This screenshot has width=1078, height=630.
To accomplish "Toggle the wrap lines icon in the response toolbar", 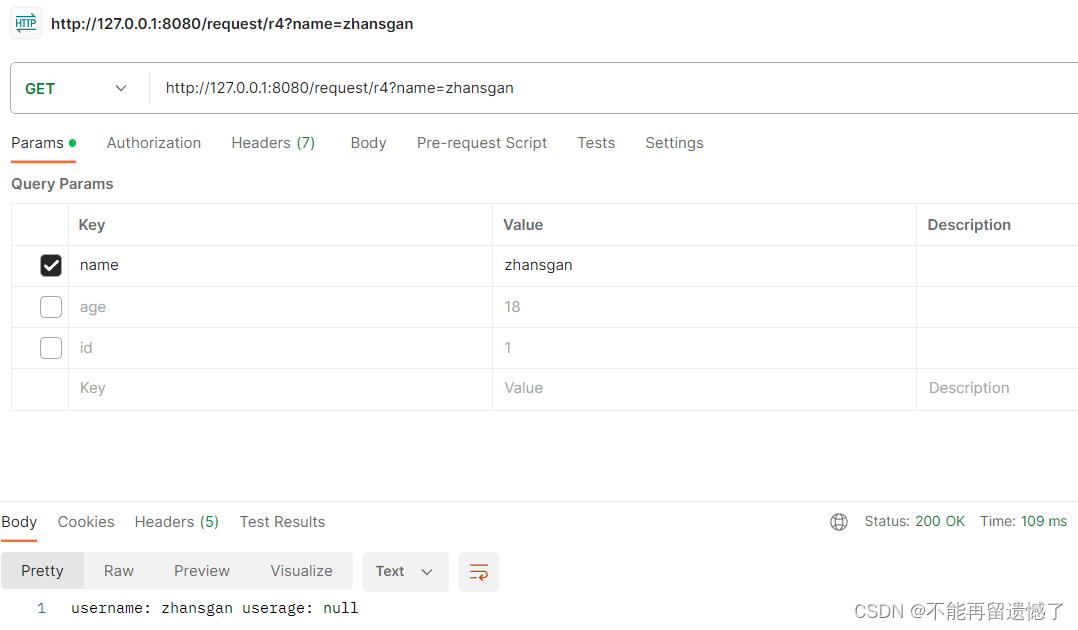I will 478,572.
